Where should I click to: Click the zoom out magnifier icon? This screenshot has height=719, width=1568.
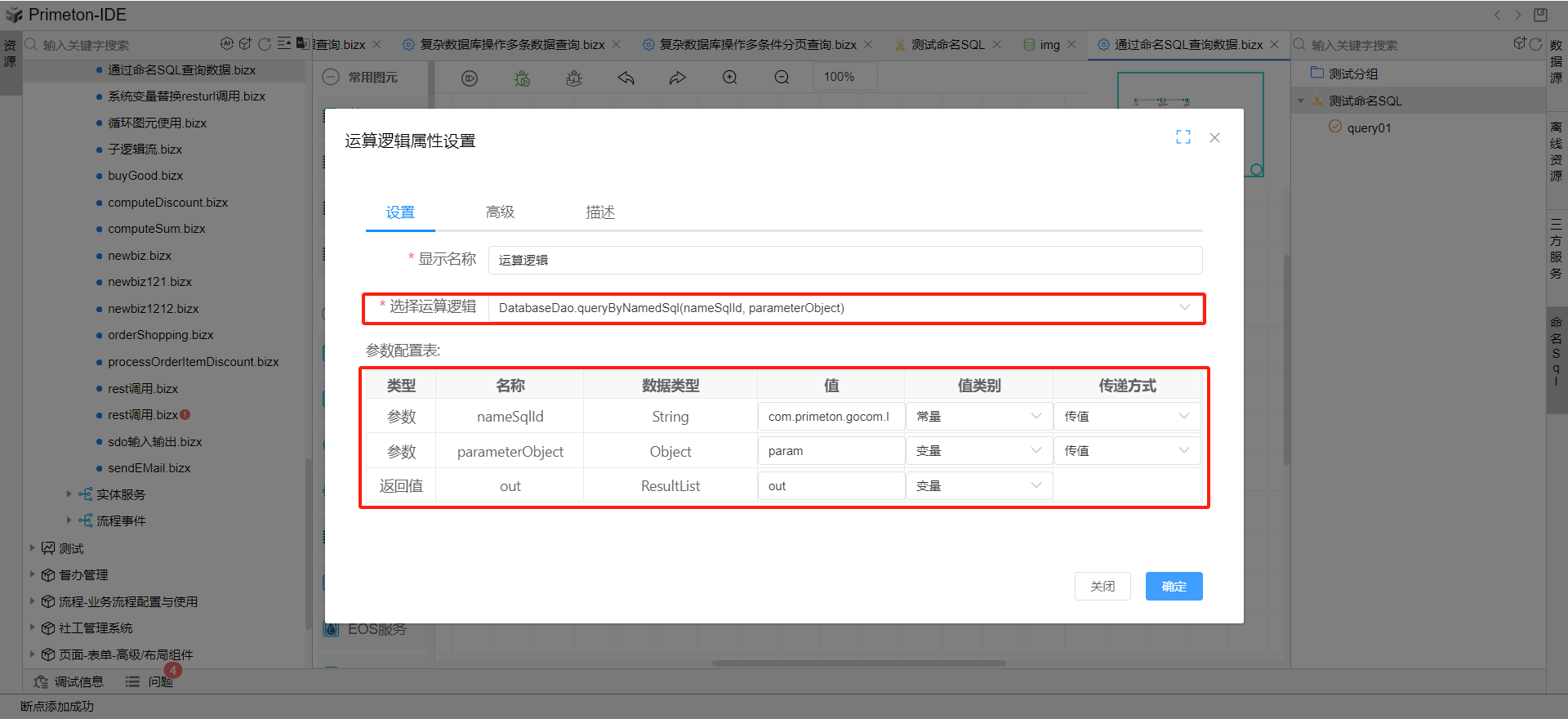click(x=782, y=78)
